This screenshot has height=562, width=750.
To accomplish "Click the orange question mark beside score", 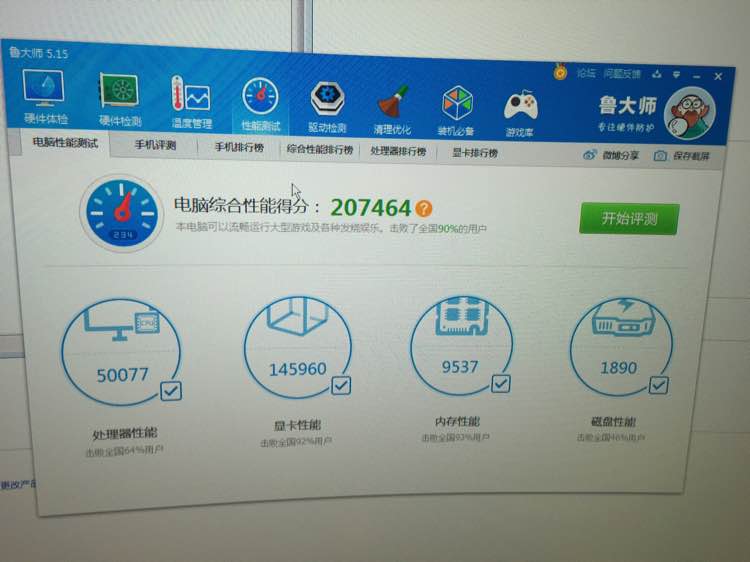I will (x=424, y=208).
